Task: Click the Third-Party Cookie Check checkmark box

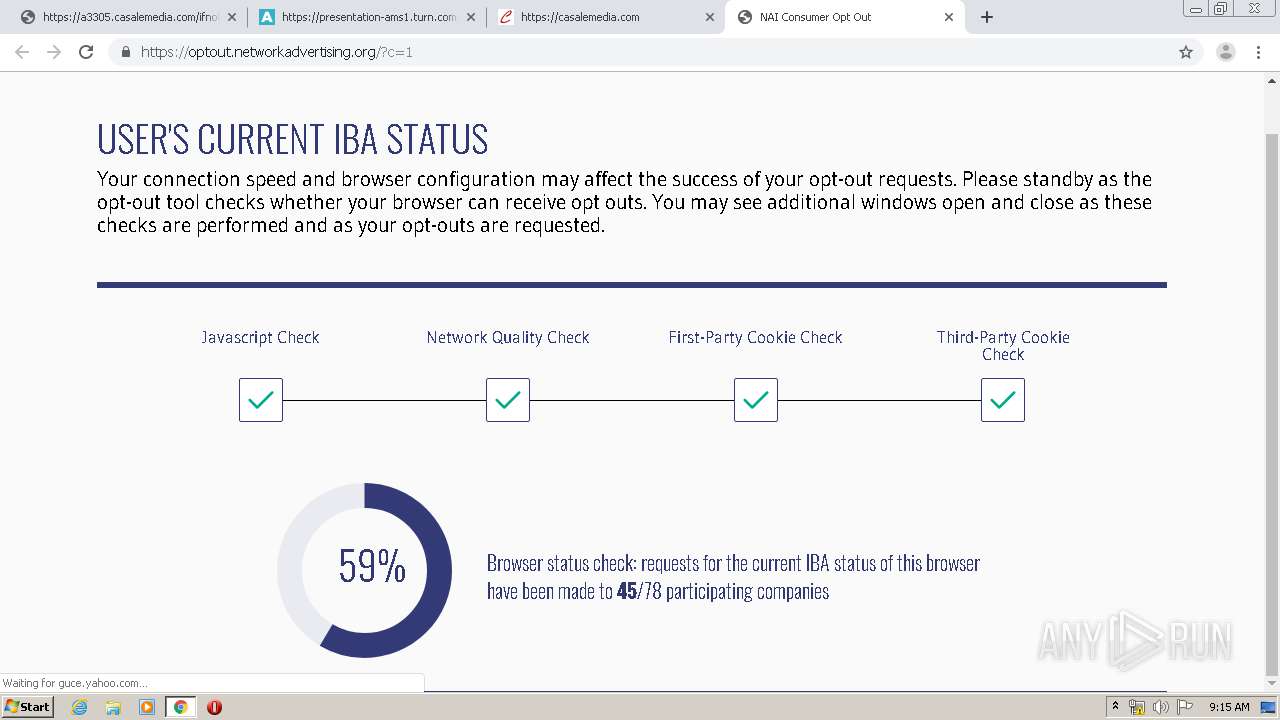Action: tap(1003, 400)
